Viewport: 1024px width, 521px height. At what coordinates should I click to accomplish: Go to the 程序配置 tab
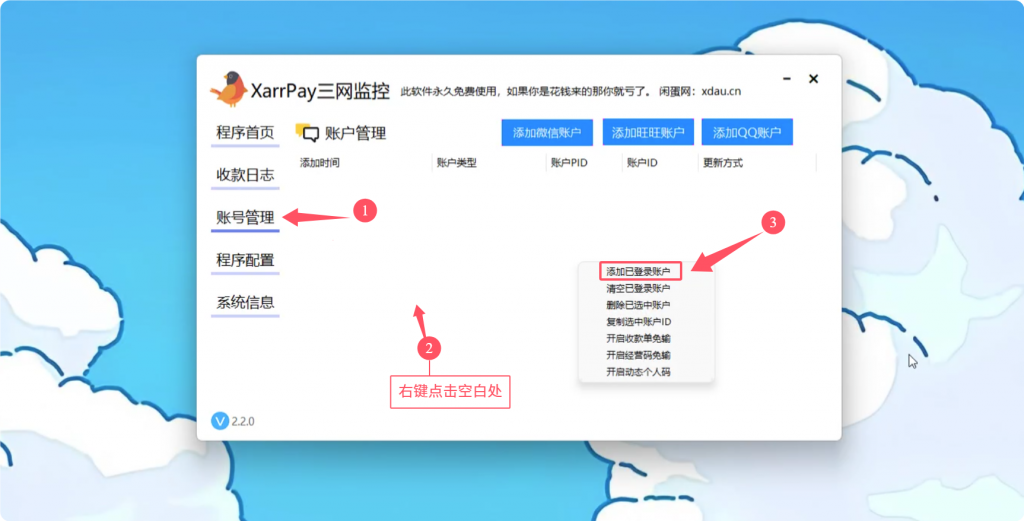(x=245, y=260)
